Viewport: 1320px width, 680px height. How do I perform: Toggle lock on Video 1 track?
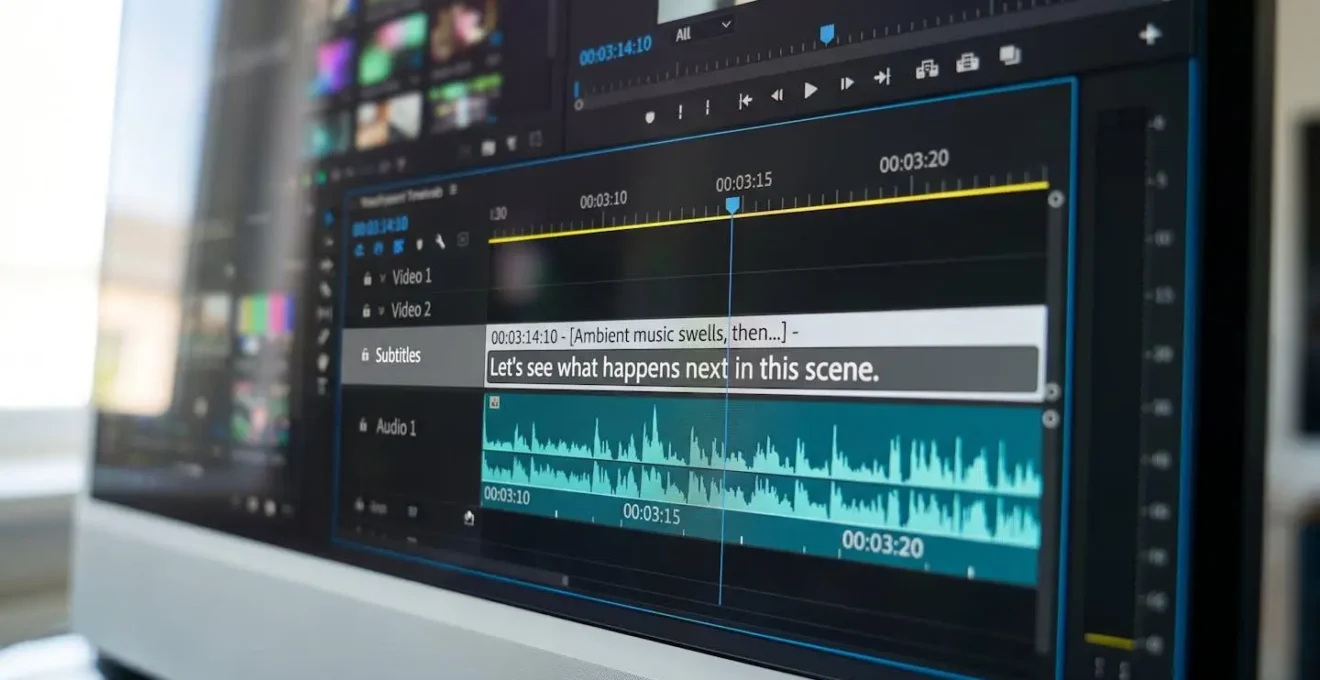(x=367, y=279)
